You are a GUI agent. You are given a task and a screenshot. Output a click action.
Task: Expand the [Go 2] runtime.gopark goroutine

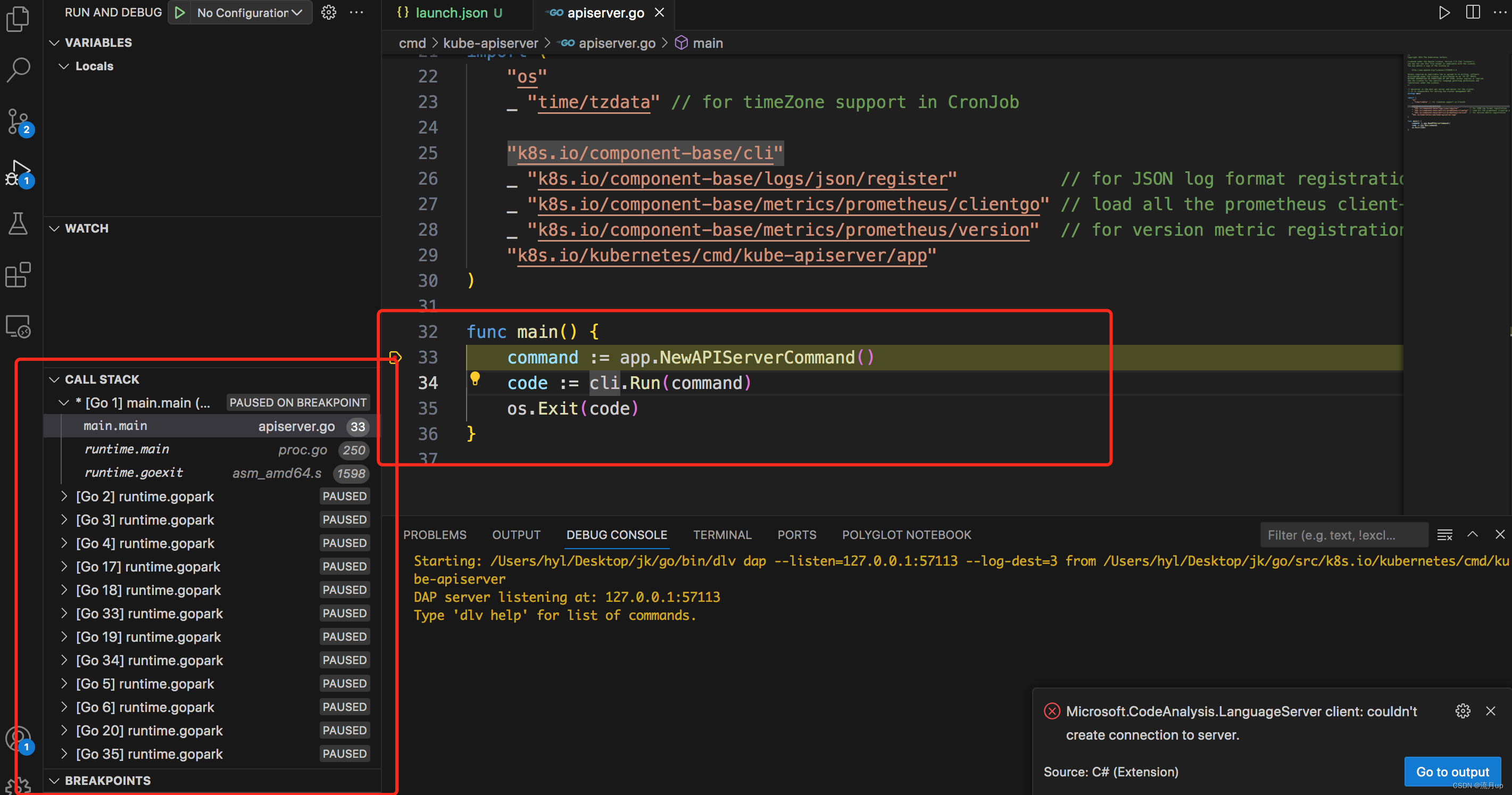click(64, 496)
